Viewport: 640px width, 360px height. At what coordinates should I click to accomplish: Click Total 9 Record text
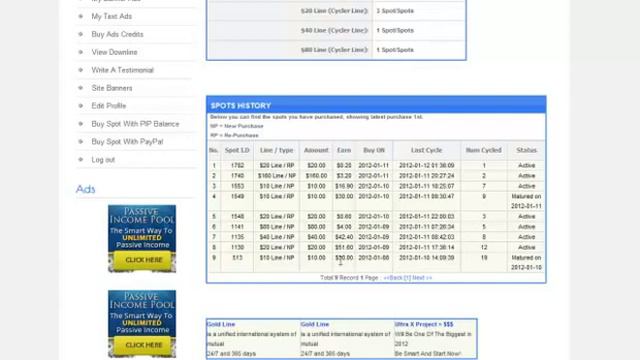pos(339,278)
